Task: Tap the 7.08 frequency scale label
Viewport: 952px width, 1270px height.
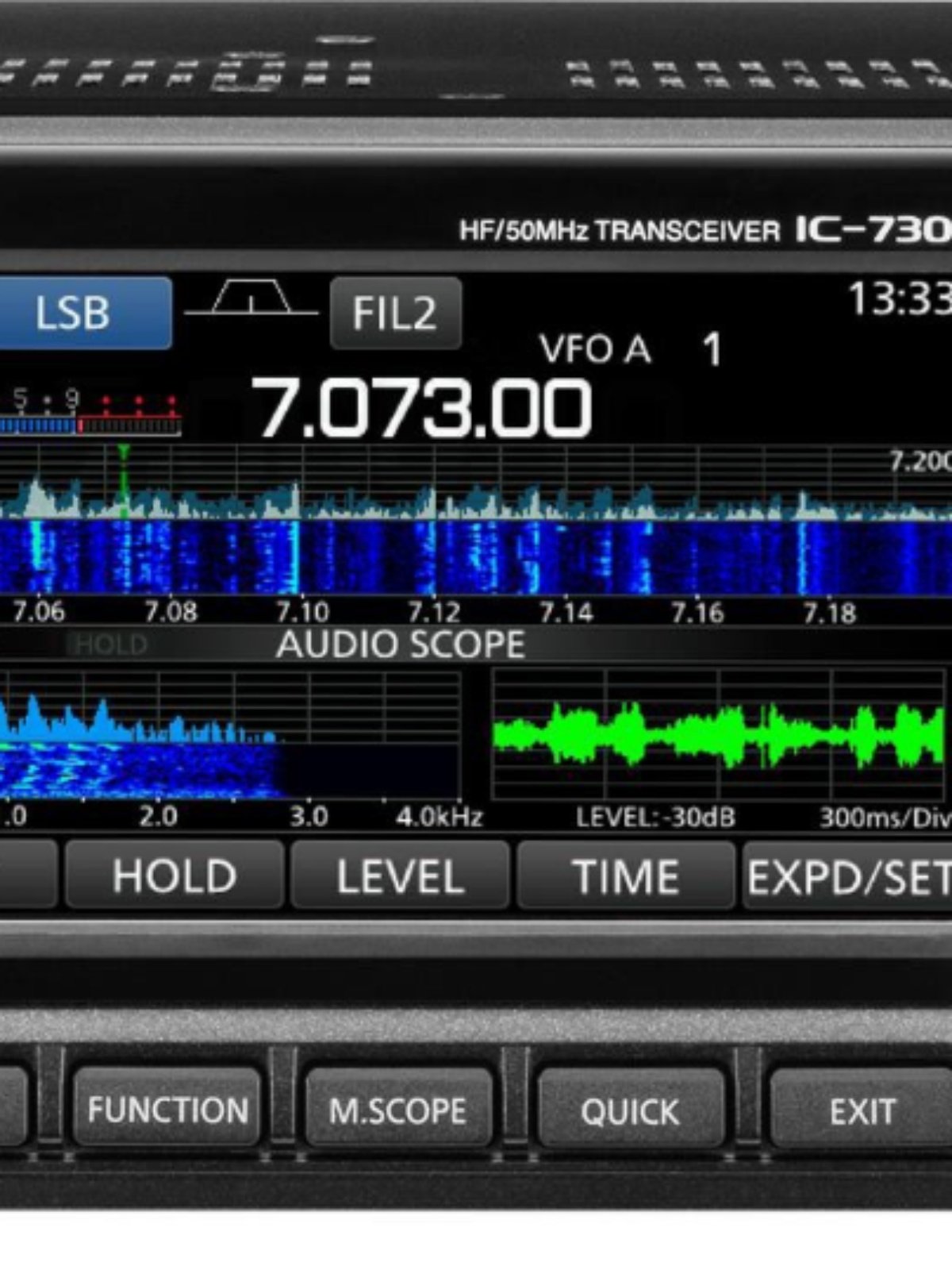Action: (171, 612)
